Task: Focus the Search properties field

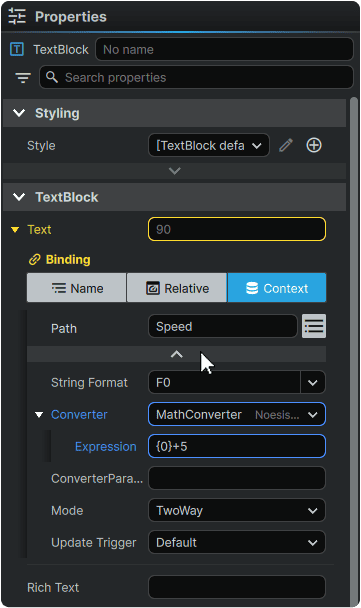Action: [196, 77]
